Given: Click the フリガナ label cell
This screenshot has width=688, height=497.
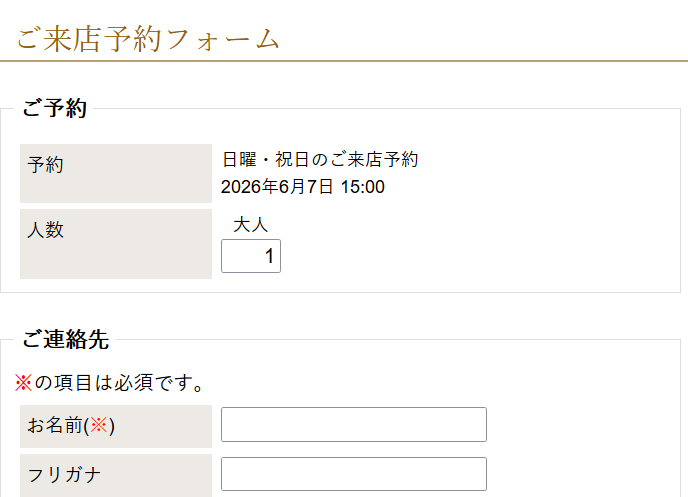Looking at the screenshot, I should [x=115, y=475].
